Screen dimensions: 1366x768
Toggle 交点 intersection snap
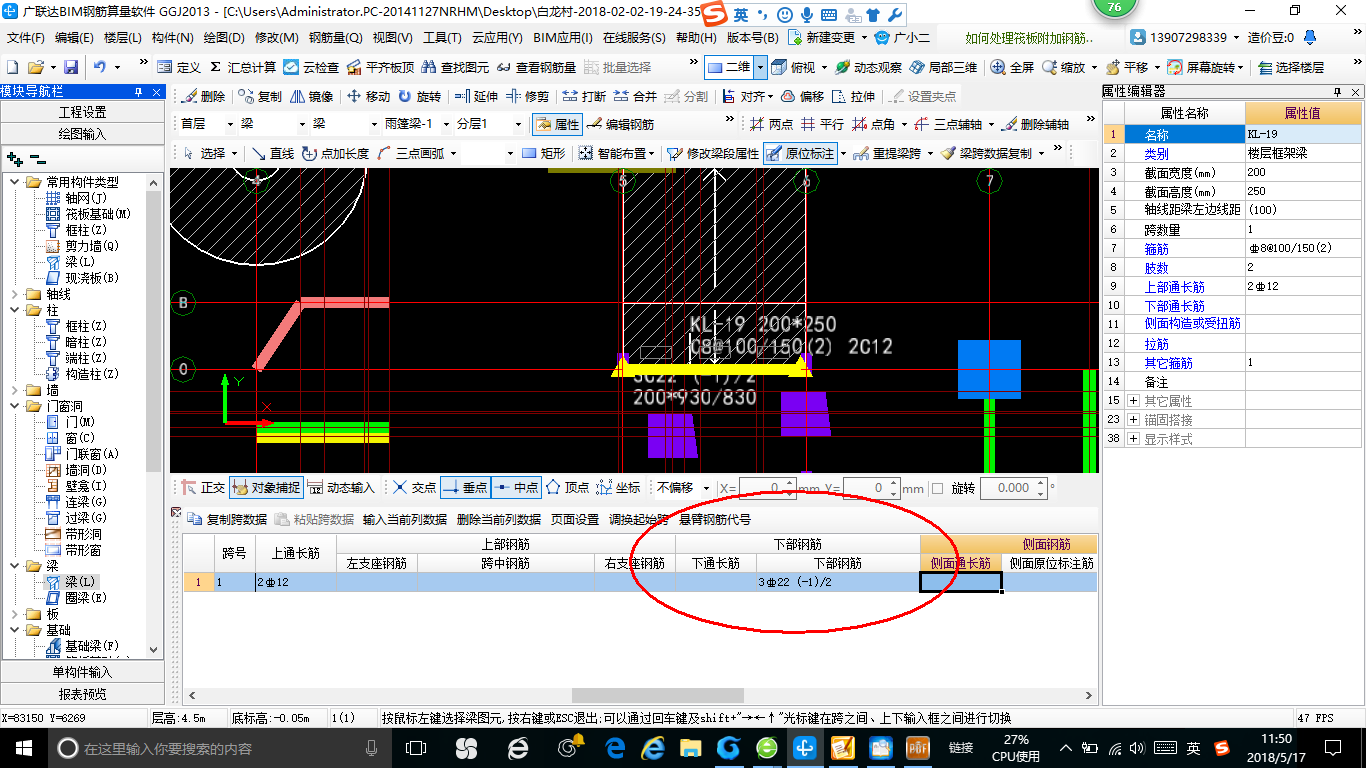(x=414, y=488)
